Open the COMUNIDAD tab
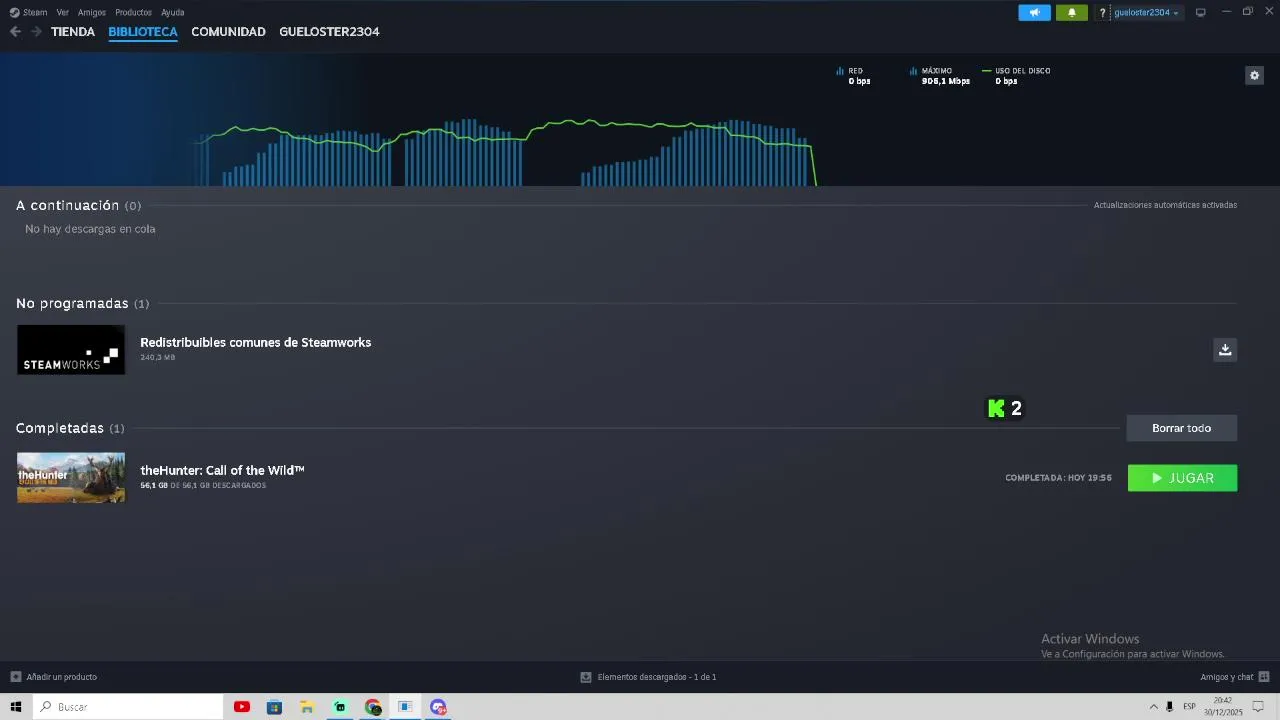 click(228, 32)
